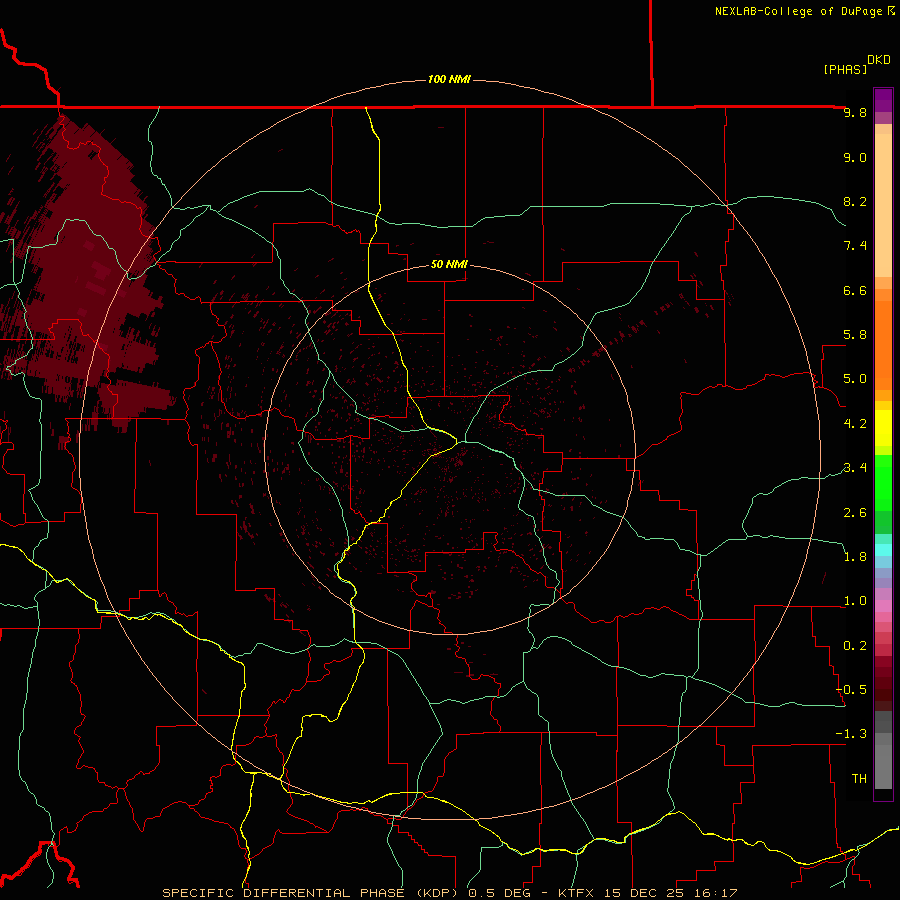Click the 50 NMI range ring label
Screen dimensions: 900x900
point(449,264)
